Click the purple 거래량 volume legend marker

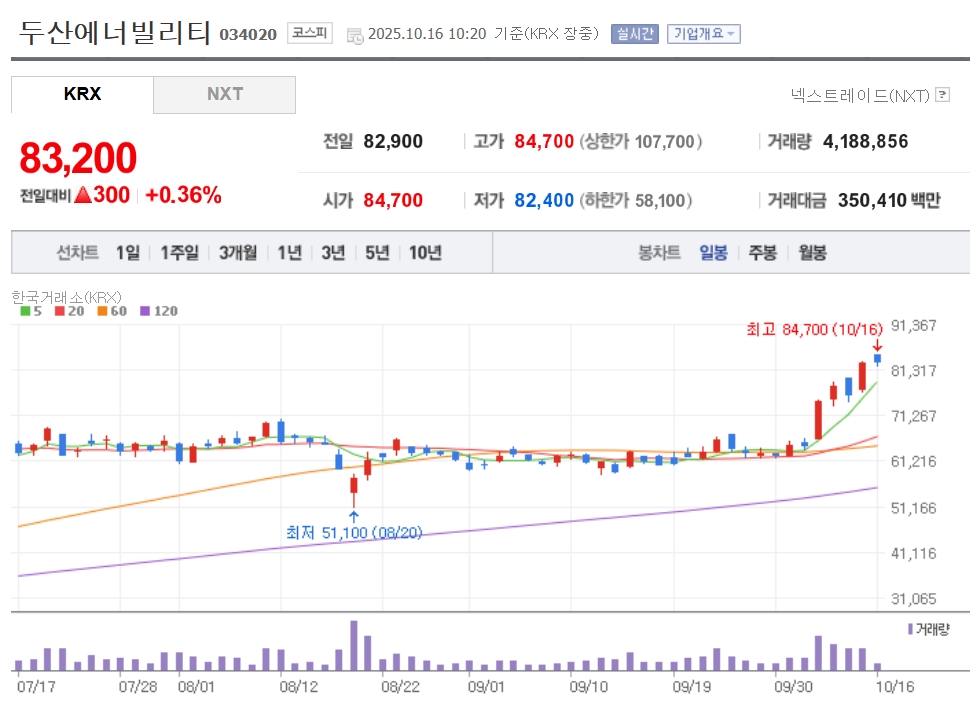pyautogui.click(x=910, y=629)
